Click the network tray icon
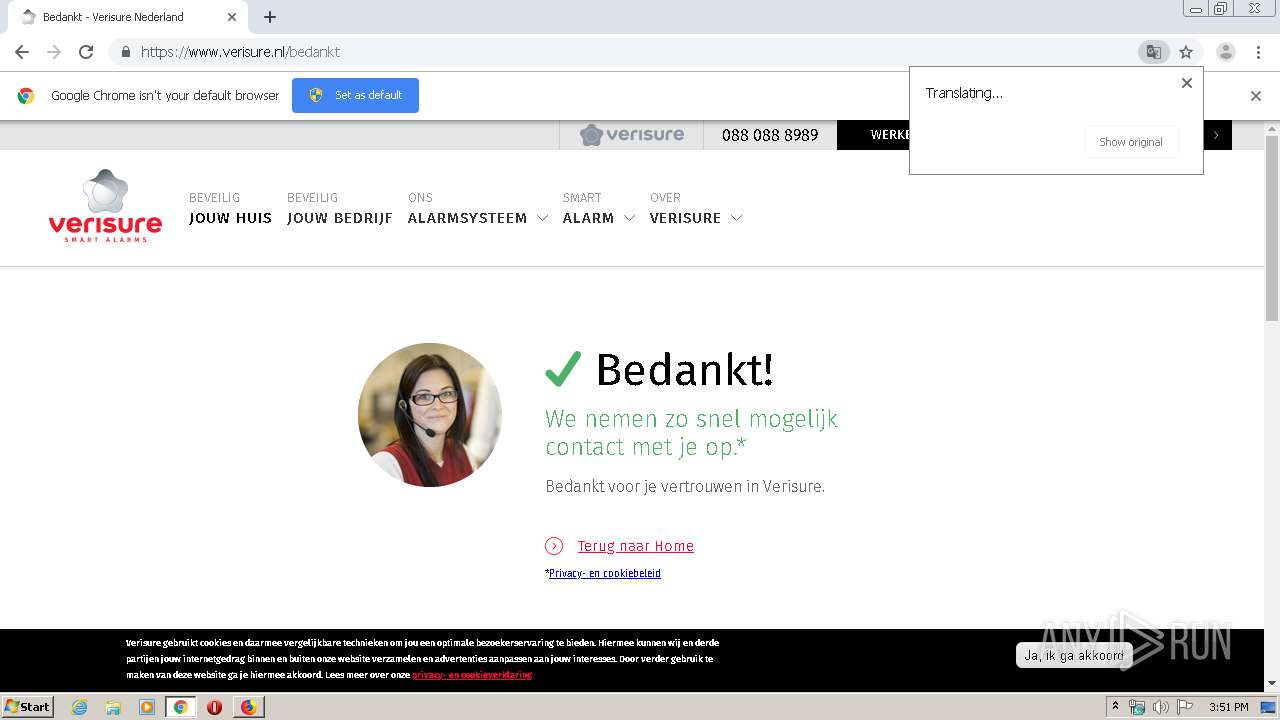The height and width of the screenshot is (720, 1280). [1137, 707]
